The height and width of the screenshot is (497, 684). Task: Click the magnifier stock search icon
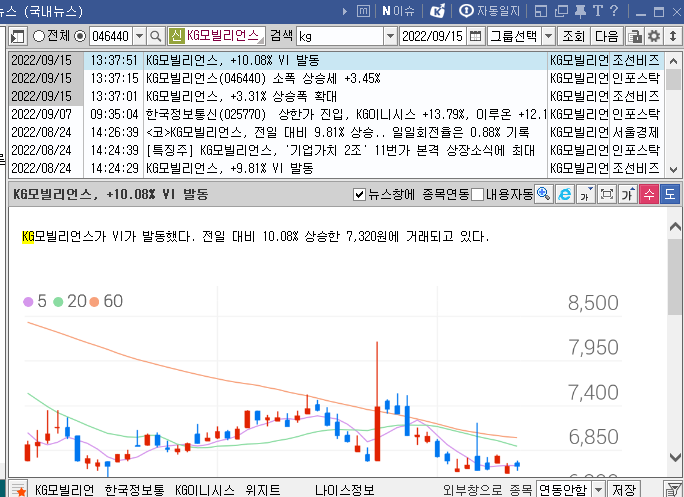pos(156,36)
